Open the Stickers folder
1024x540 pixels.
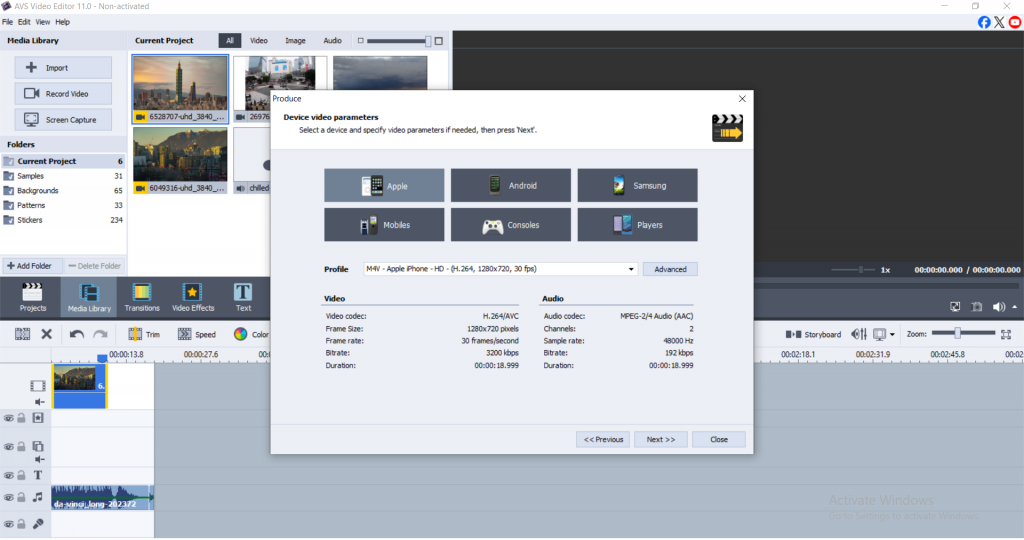point(63,220)
